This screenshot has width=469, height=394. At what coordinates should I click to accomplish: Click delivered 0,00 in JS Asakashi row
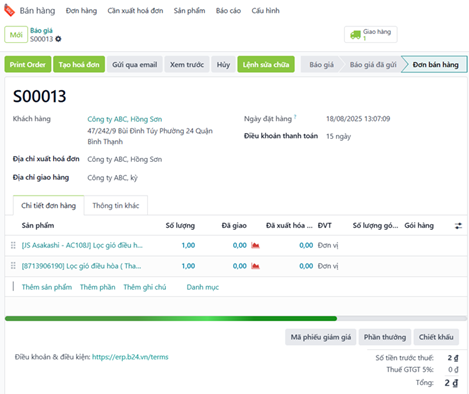[240, 245]
